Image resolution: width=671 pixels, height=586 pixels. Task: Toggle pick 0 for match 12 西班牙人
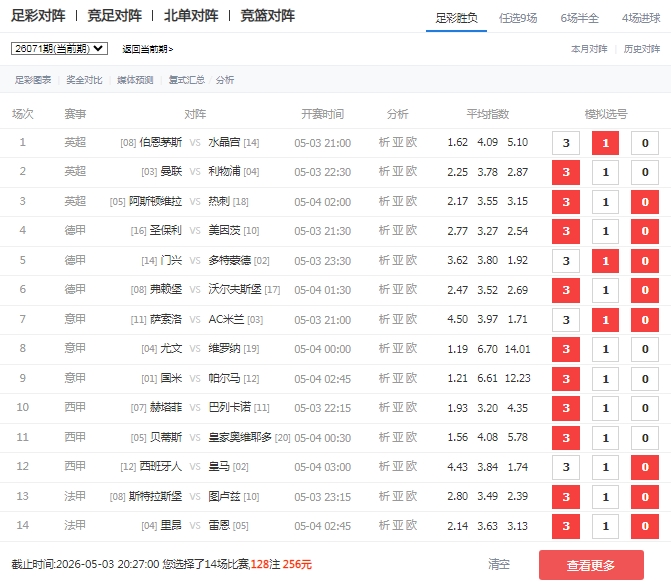[645, 467]
